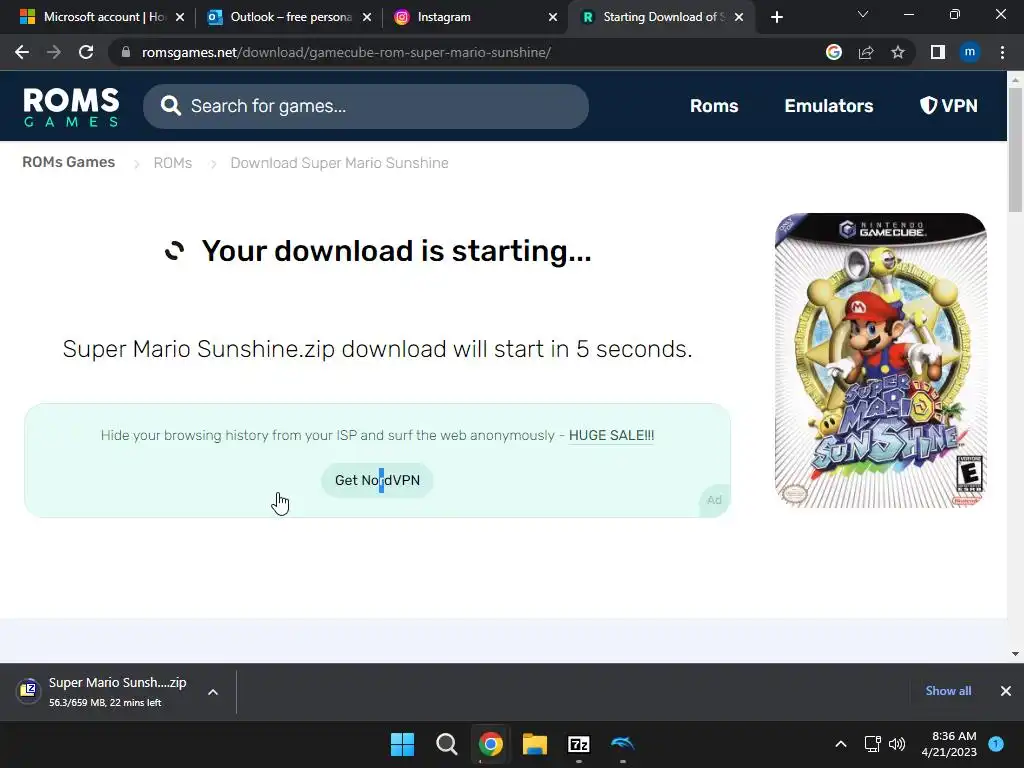The height and width of the screenshot is (768, 1024).
Task: Click the HUGE SALE!!! link
Action: pyautogui.click(x=611, y=435)
